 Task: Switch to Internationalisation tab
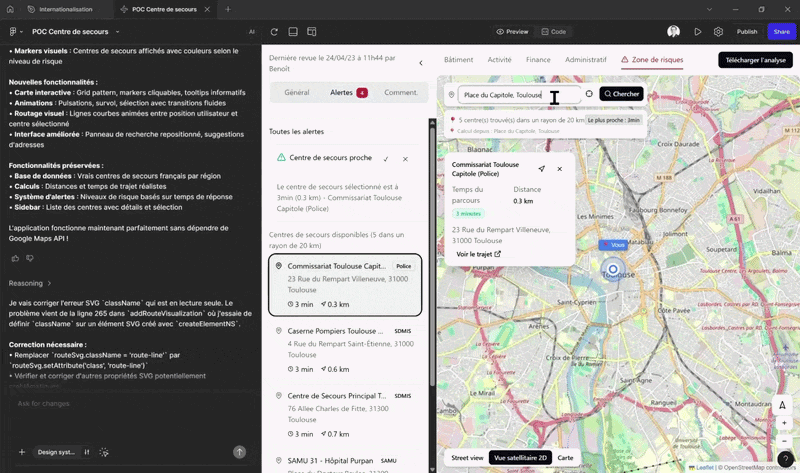point(61,9)
